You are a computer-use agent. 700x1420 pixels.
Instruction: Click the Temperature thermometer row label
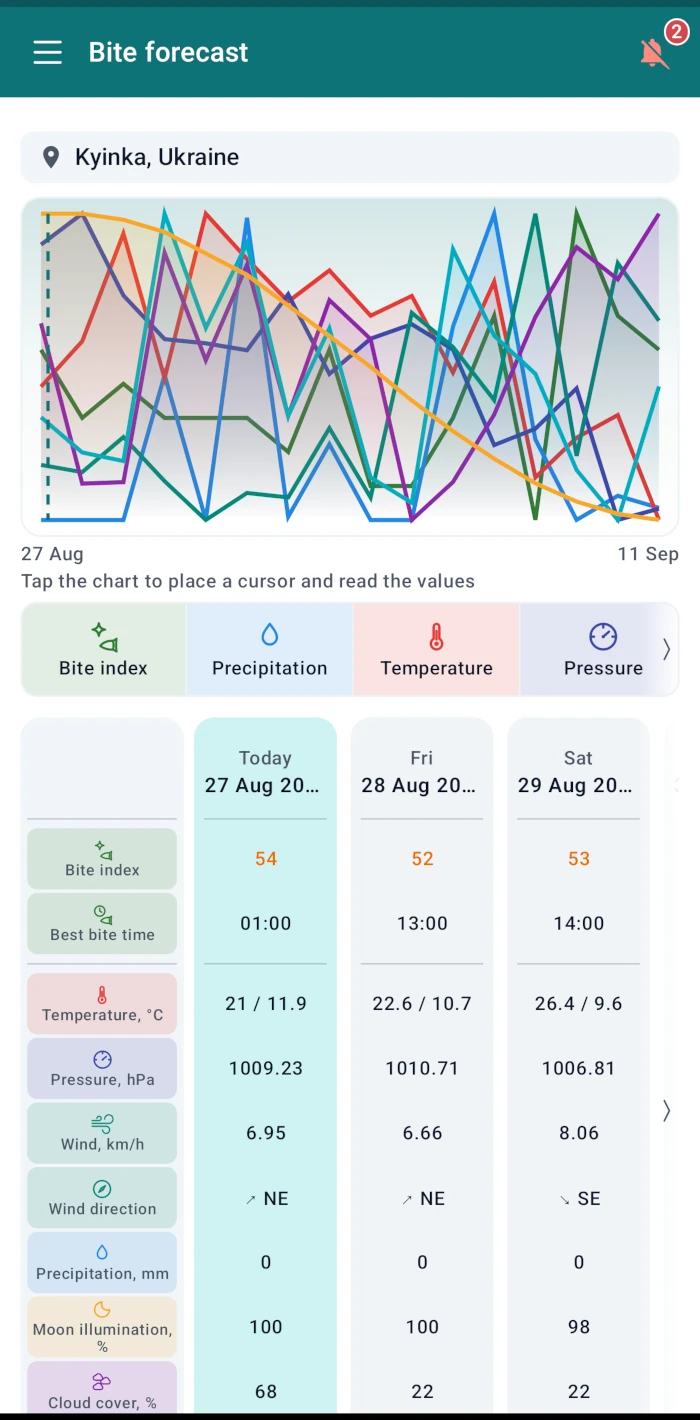click(x=102, y=1003)
